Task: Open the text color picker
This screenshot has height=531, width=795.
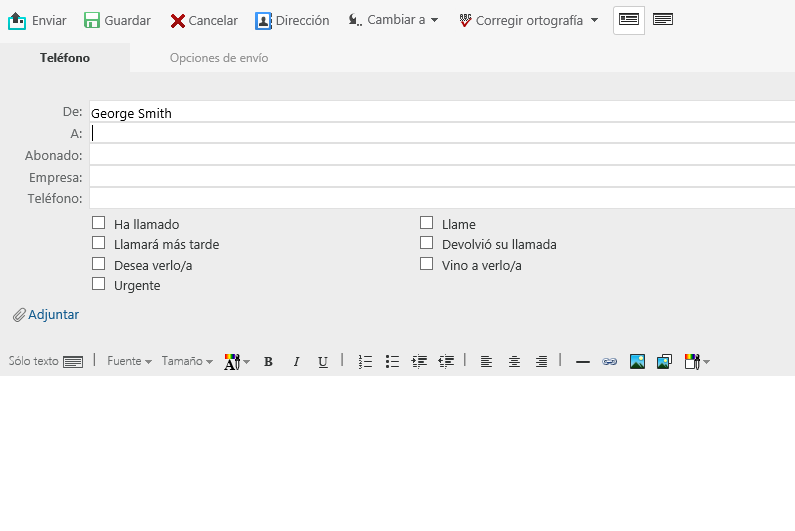Action: [x=237, y=362]
